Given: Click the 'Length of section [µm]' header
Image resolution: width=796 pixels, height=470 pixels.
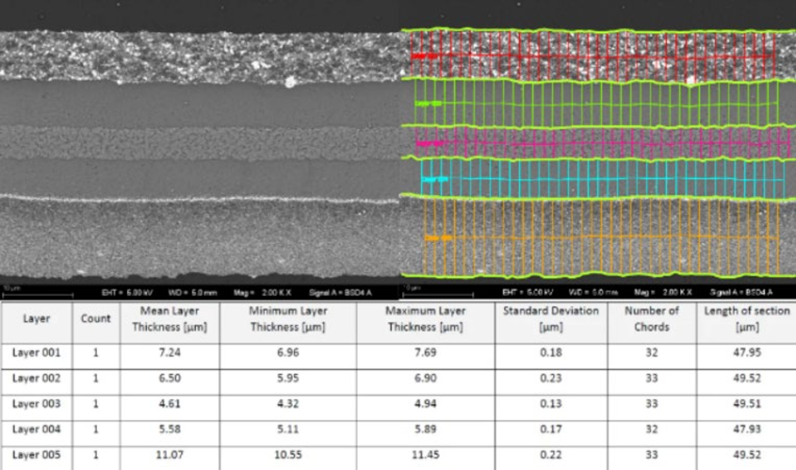Looking at the screenshot, I should (747, 319).
